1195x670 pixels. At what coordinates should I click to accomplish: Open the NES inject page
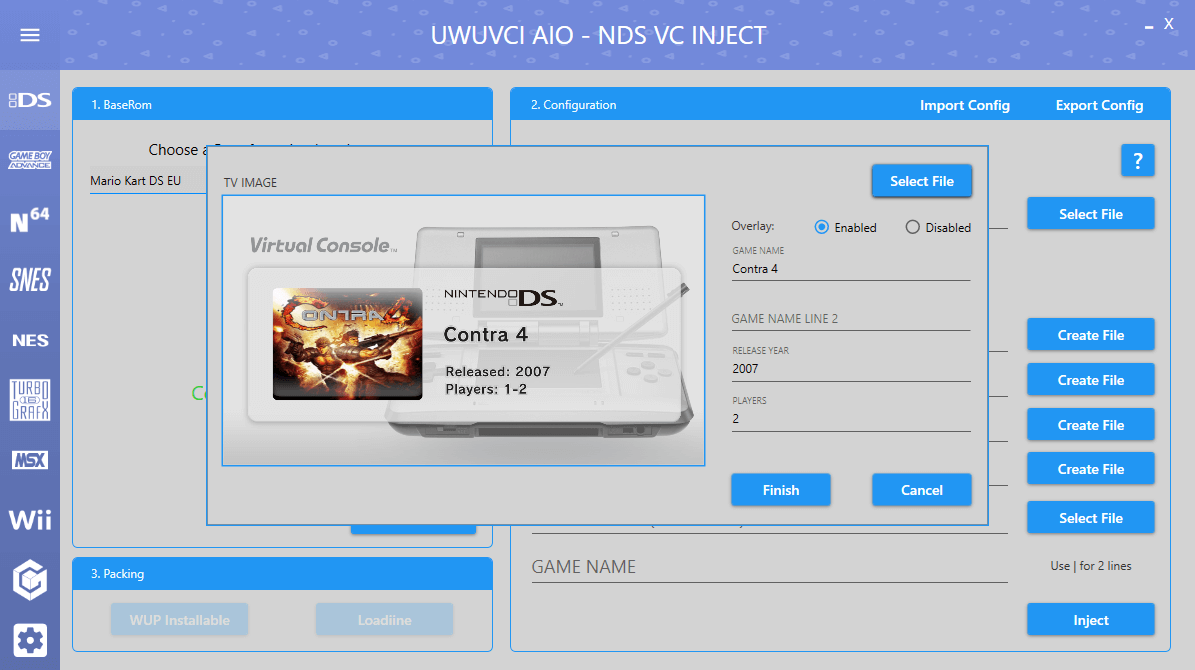[30, 340]
